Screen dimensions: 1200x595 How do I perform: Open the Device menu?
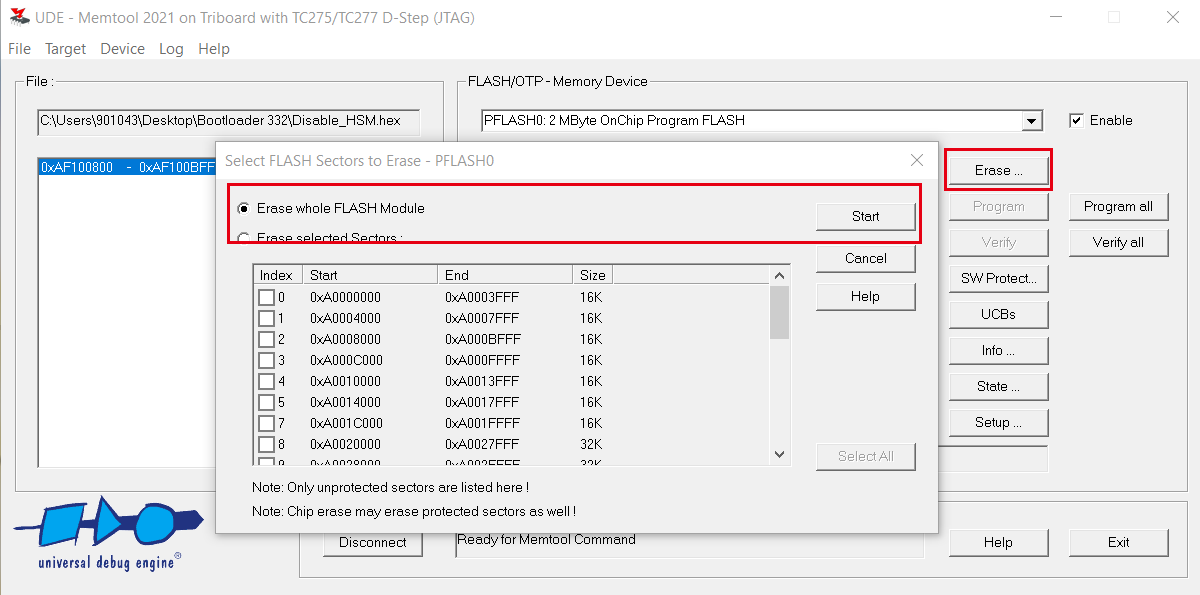pos(122,48)
